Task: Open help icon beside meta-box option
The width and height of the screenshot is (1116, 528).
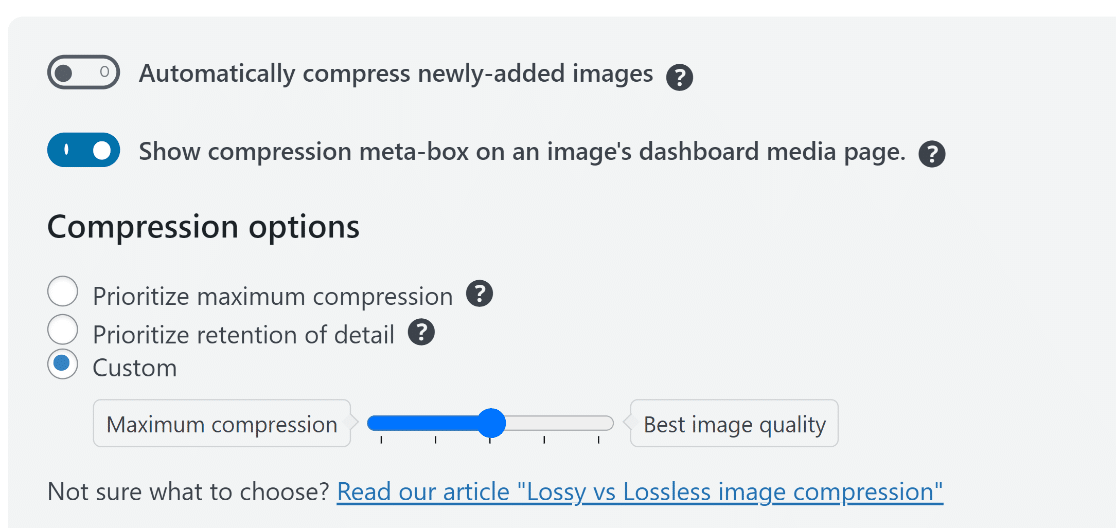Action: point(932,154)
